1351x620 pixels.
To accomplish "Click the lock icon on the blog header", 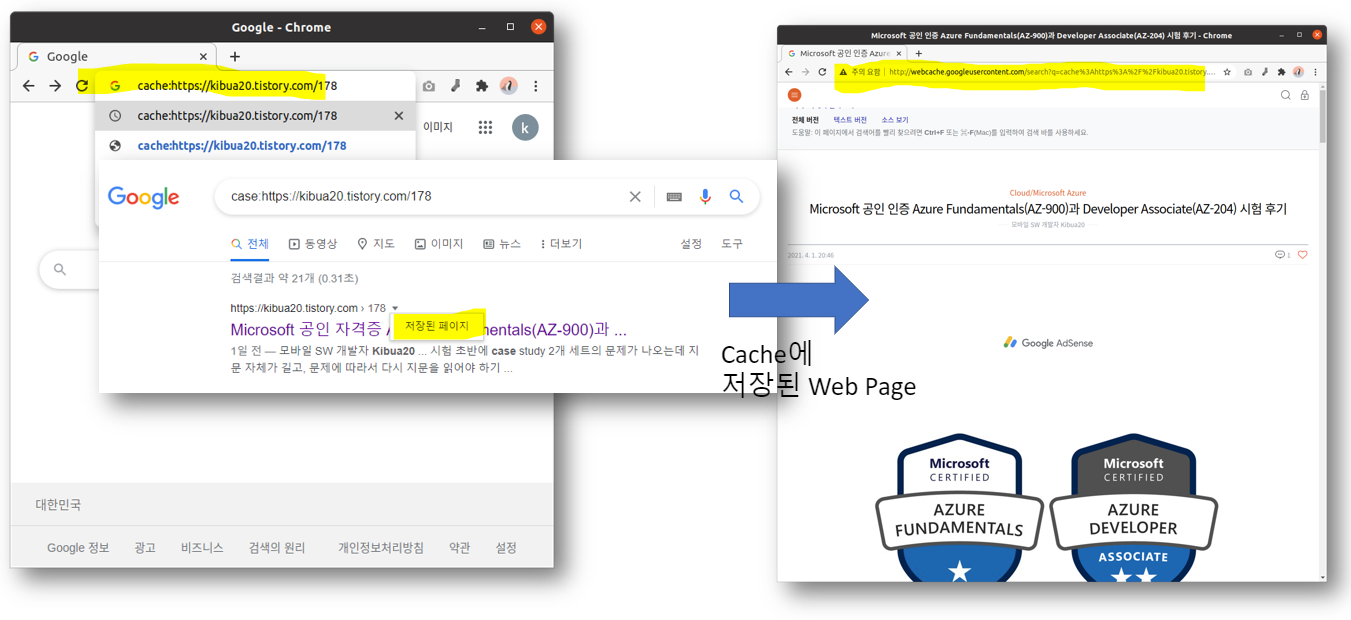I will 1304,95.
